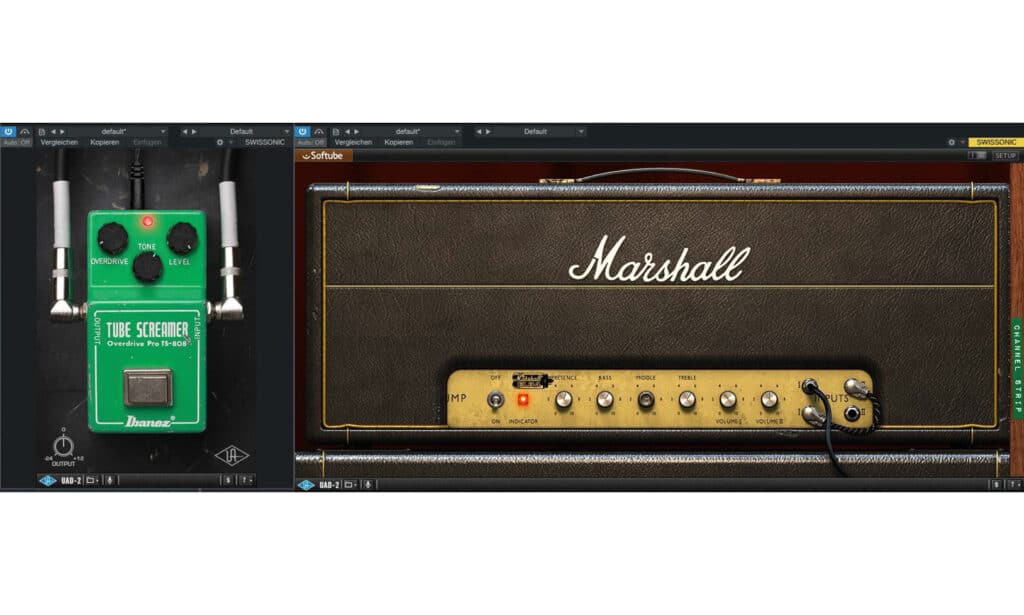Click the SETUP button on Softube bar

pos(1005,156)
